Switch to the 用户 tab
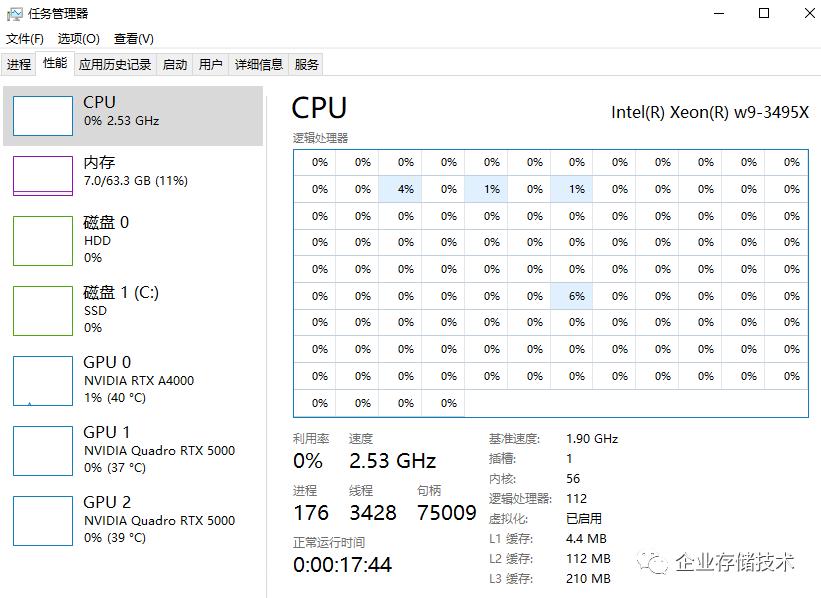The width and height of the screenshot is (821, 598). tap(210, 64)
